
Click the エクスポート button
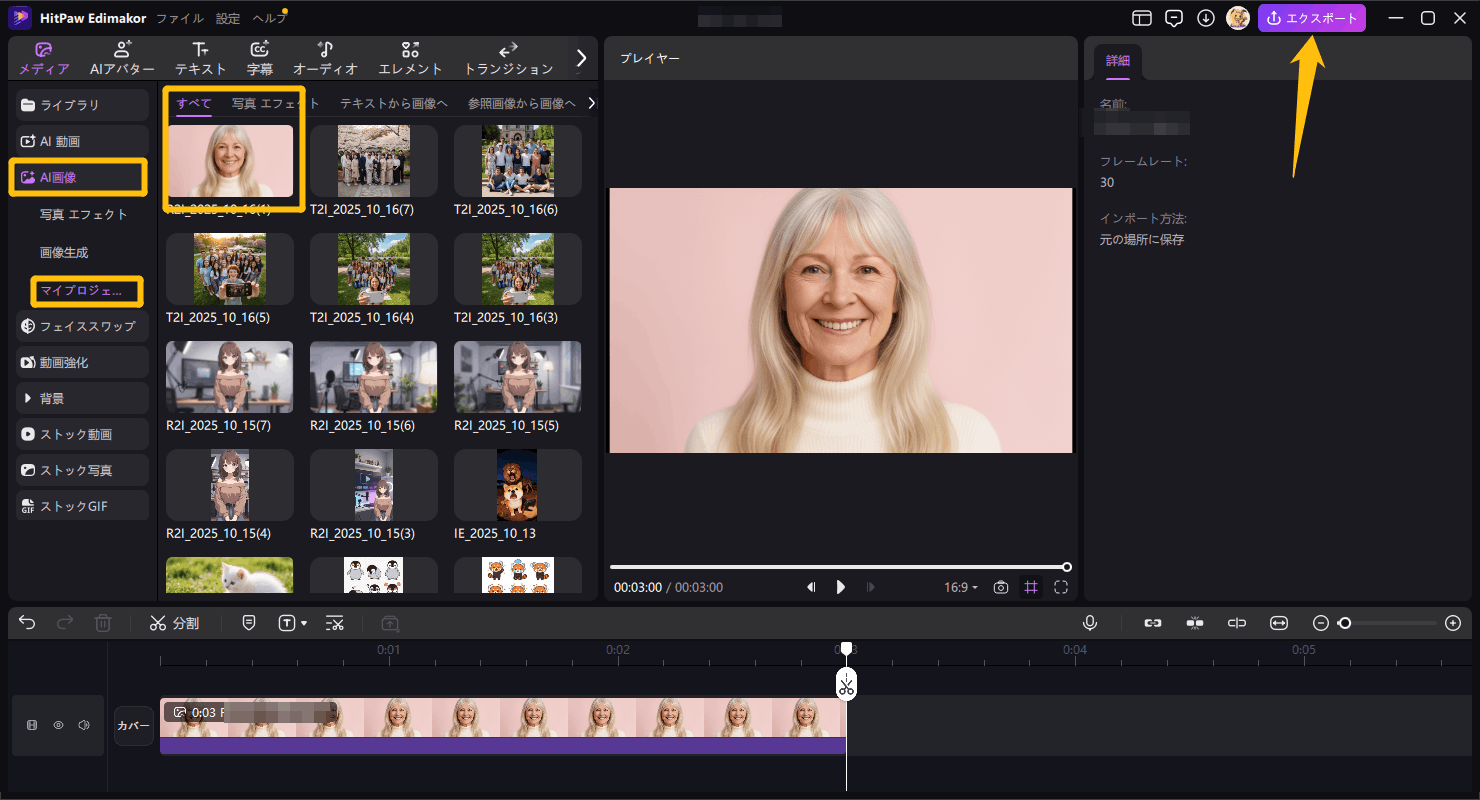pos(1311,18)
